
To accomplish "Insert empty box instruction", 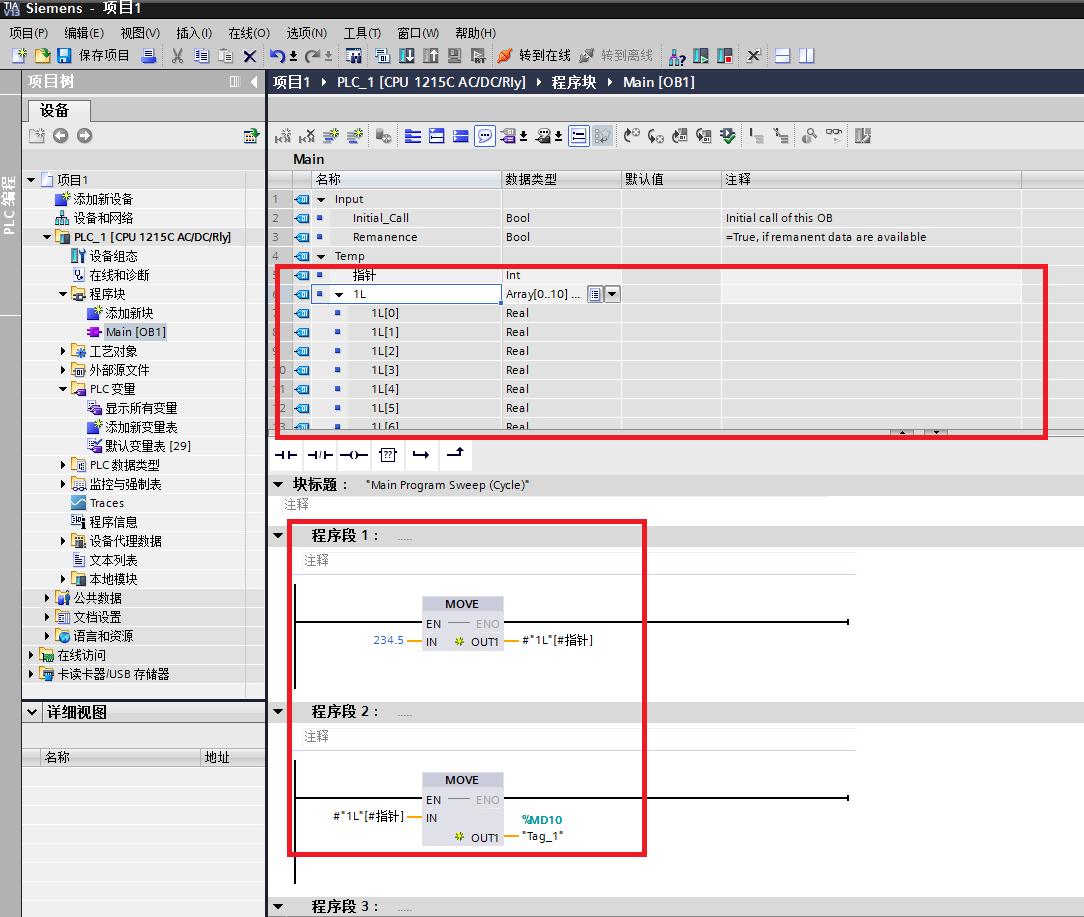I will click(x=388, y=455).
